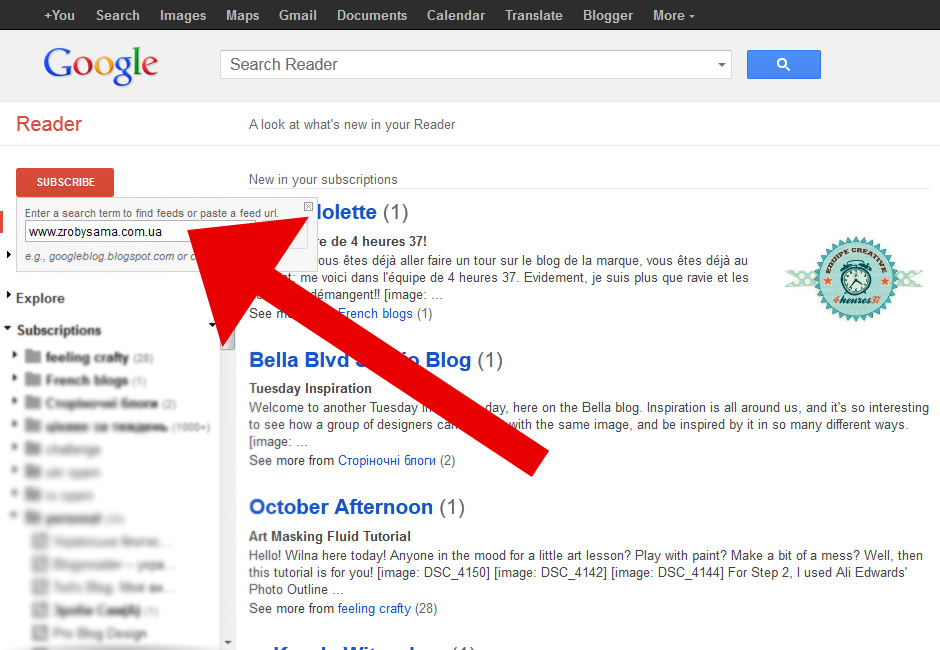
Task: Click the sidebar scrollbar down arrow
Action: 228,642
